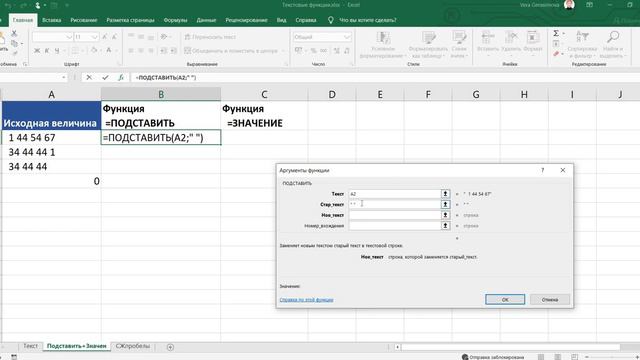Toggle Page Layout view in status bar
This screenshot has width=640, height=360.
tap(558, 357)
